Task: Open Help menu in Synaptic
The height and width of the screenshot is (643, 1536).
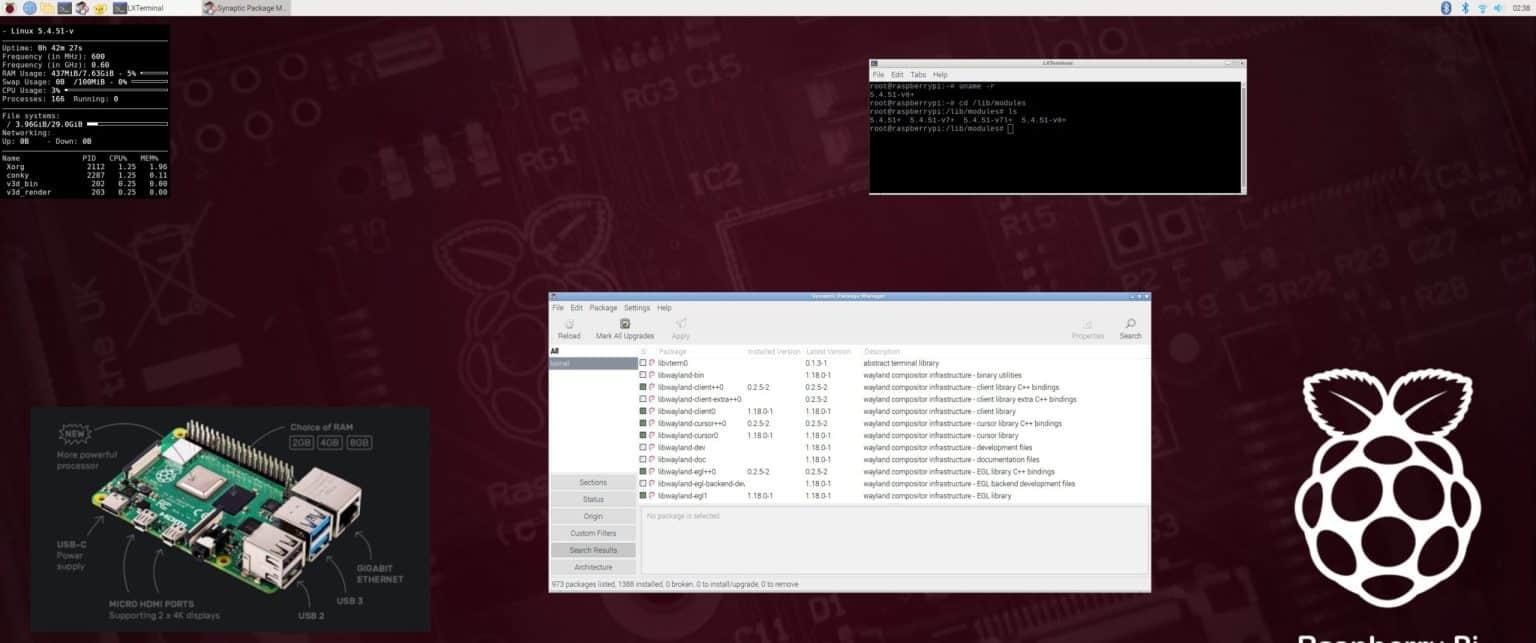Action: (664, 308)
